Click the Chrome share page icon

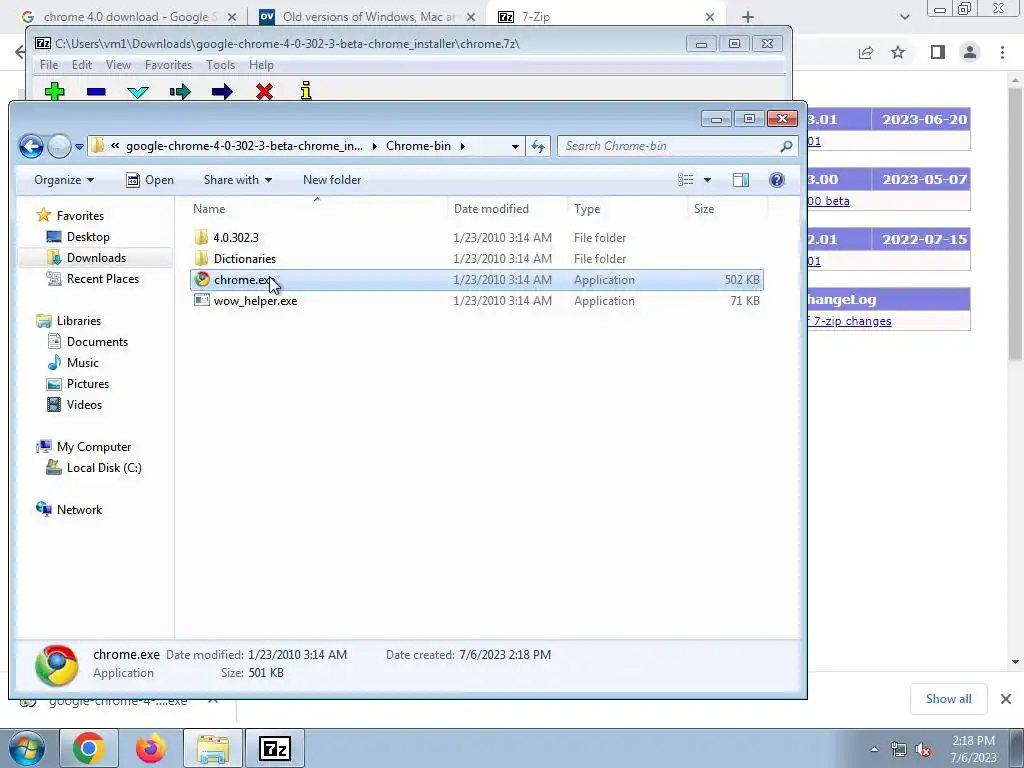[x=866, y=52]
